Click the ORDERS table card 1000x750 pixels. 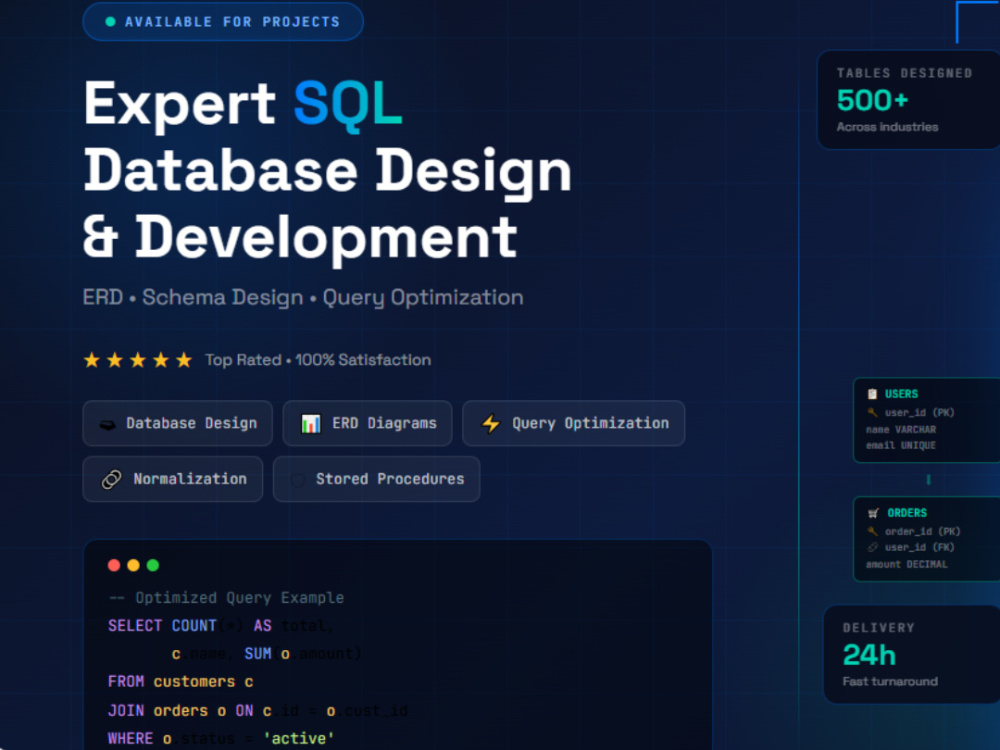click(927, 539)
